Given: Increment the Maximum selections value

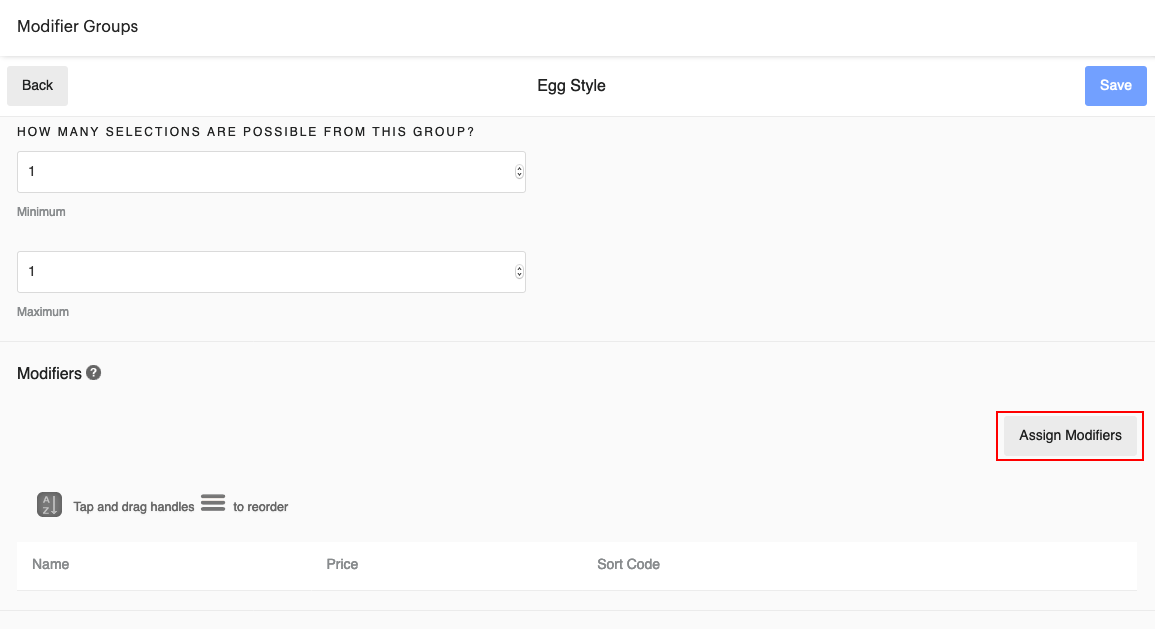Looking at the screenshot, I should 518,267.
